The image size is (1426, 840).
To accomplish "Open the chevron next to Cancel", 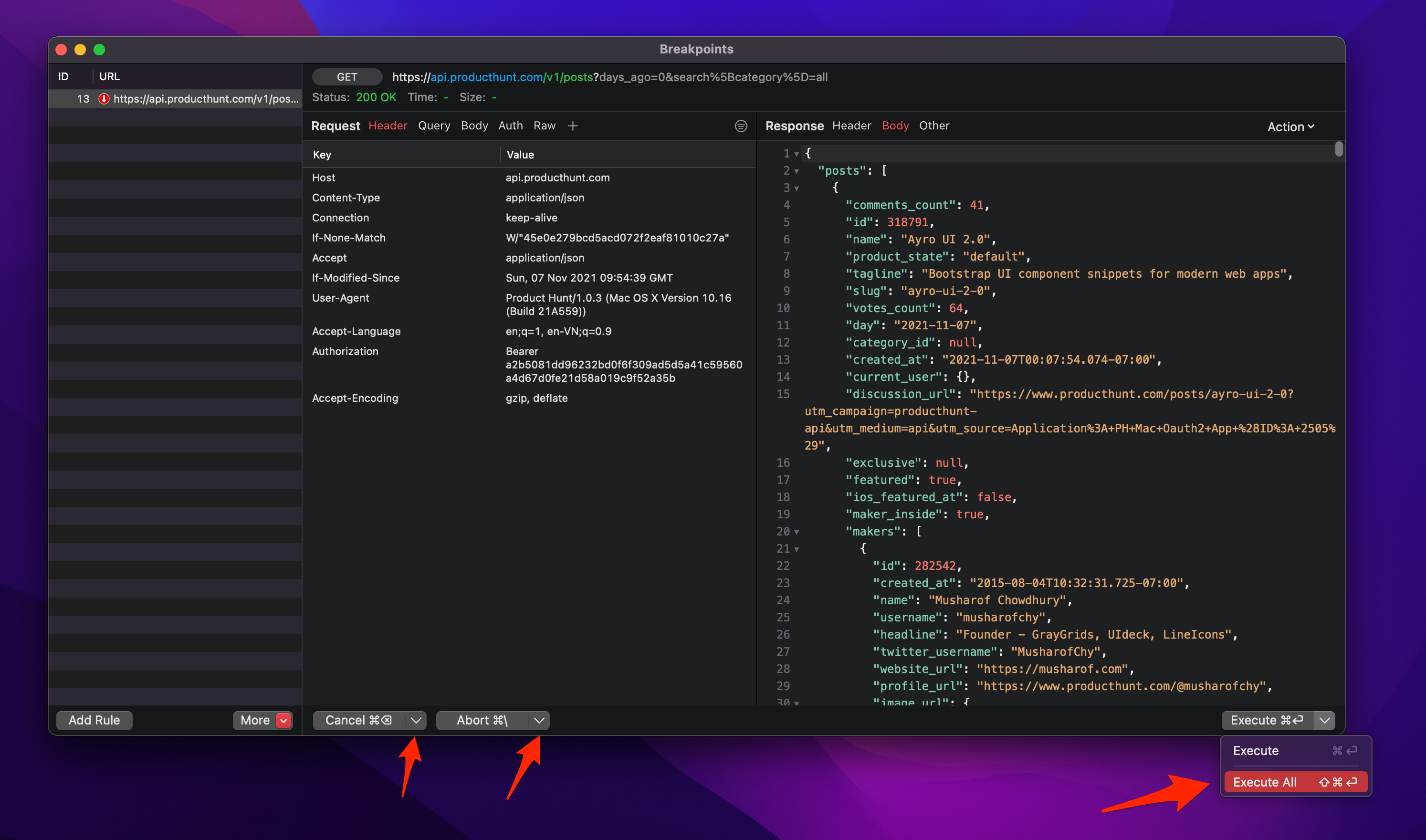I will (x=416, y=721).
